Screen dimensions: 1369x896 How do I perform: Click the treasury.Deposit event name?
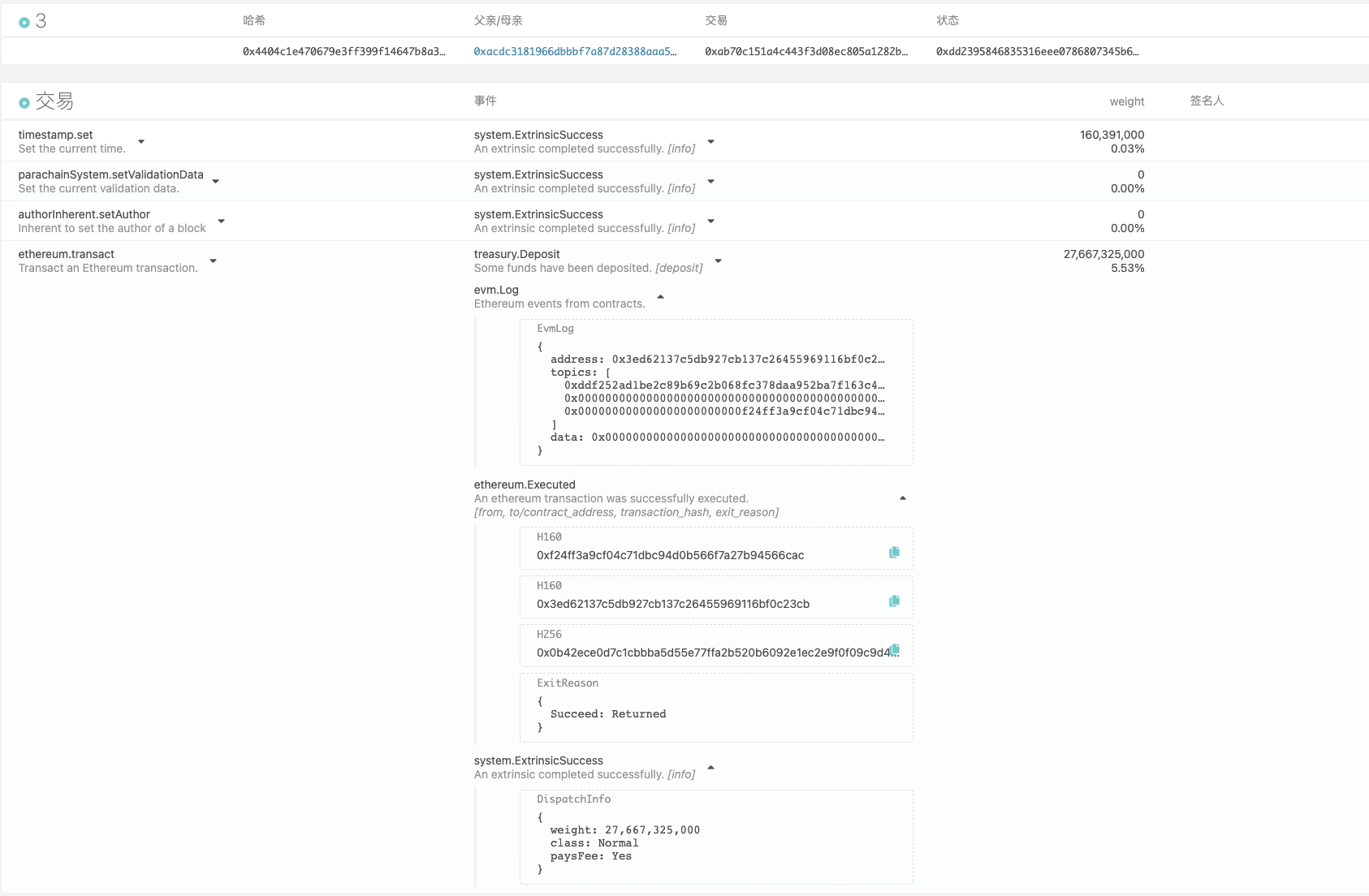(516, 254)
